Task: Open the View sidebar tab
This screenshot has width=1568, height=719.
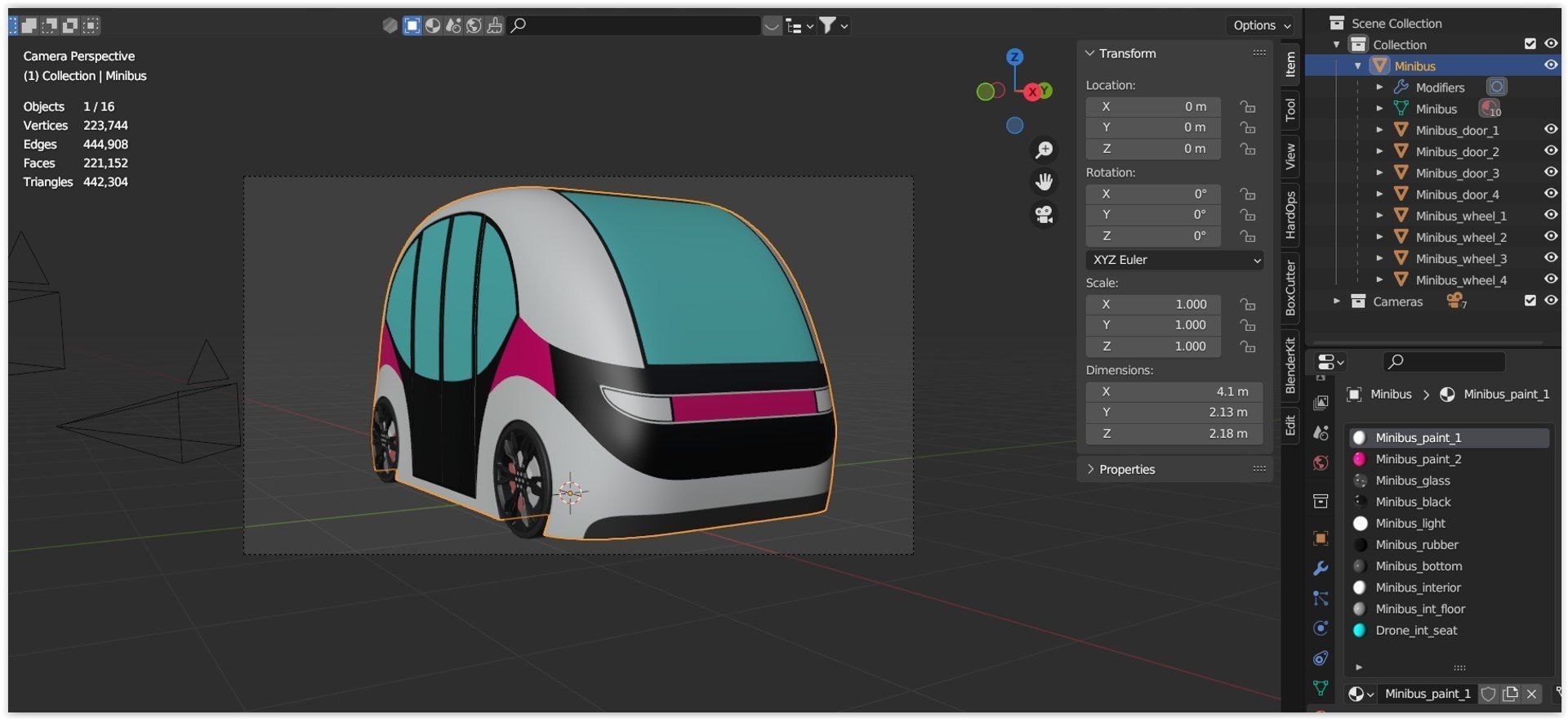Action: 1290,156
